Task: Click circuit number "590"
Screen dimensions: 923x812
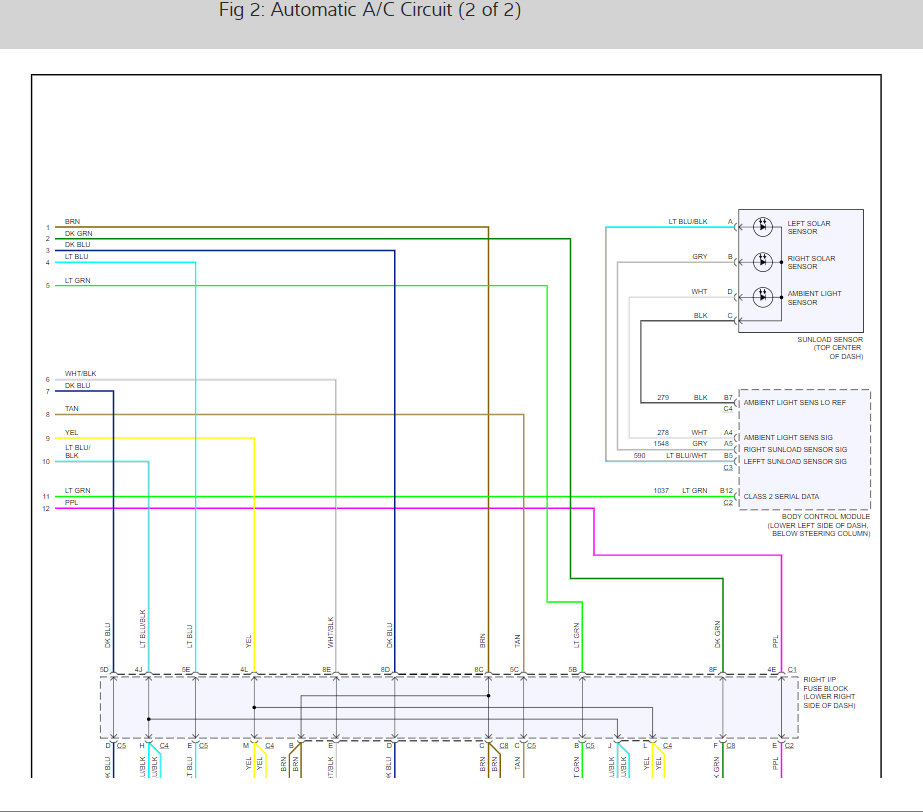Action: (x=639, y=456)
